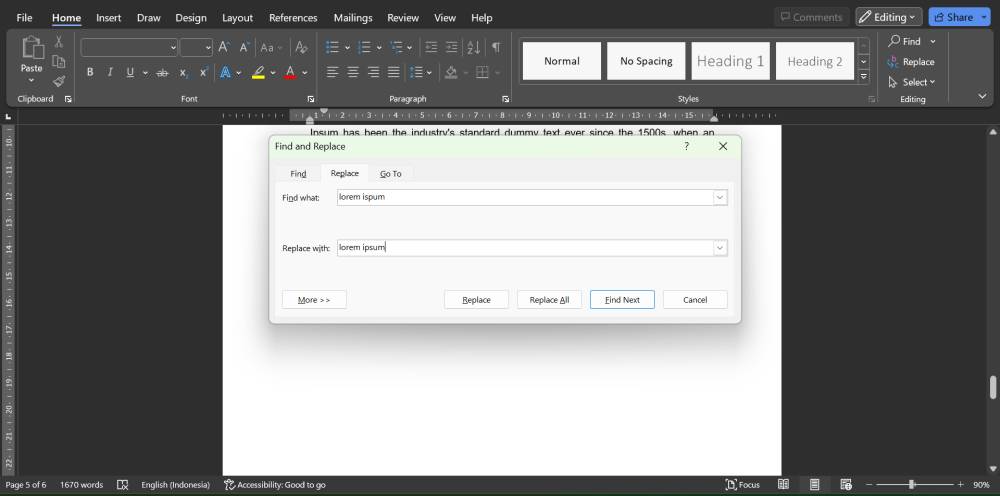
Task: Cut selection with the scissors icon
Action: pos(59,42)
